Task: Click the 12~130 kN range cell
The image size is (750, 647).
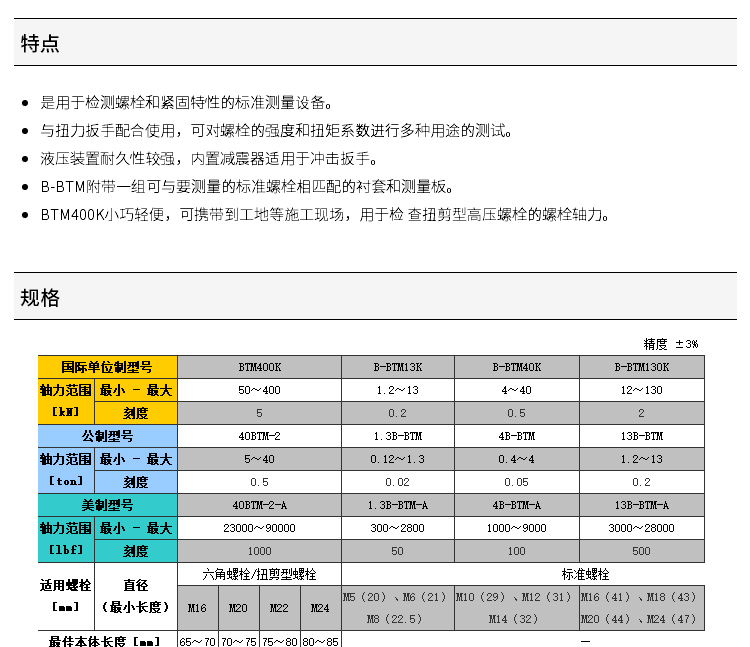Action: pos(642,390)
